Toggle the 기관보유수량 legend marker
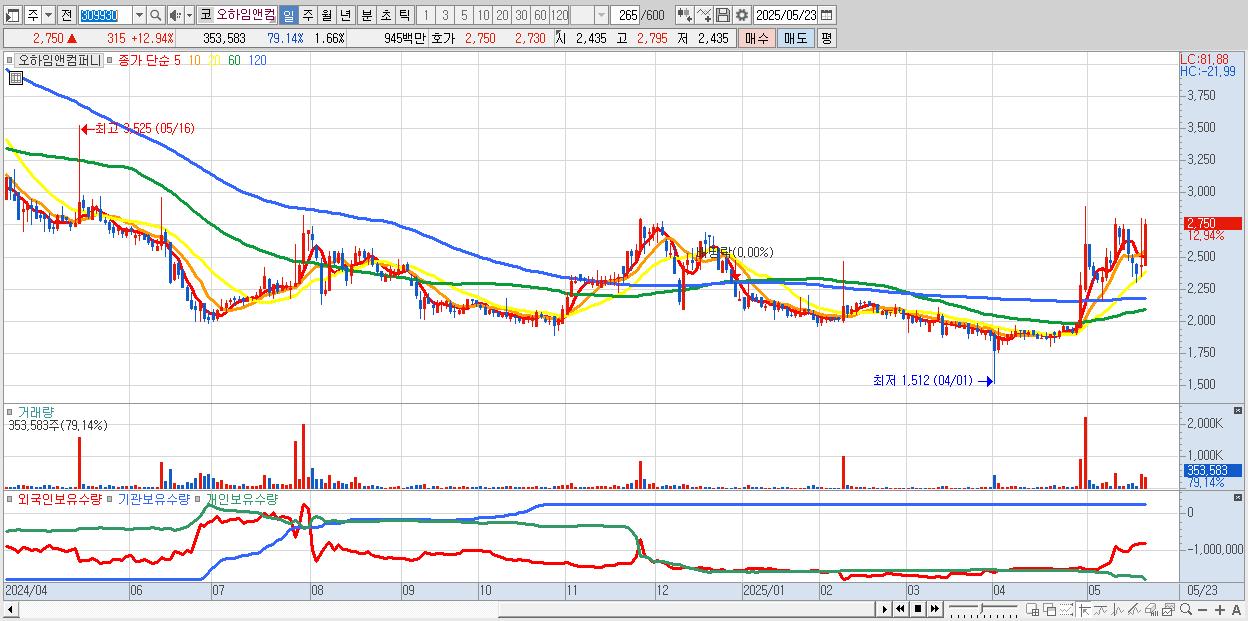Image resolution: width=1248 pixels, height=621 pixels. [x=111, y=499]
